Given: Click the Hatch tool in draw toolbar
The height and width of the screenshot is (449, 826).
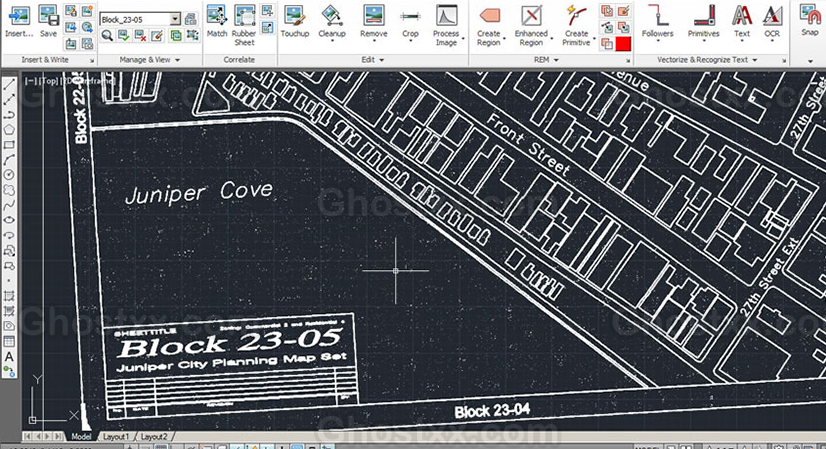Looking at the screenshot, I should (9, 296).
